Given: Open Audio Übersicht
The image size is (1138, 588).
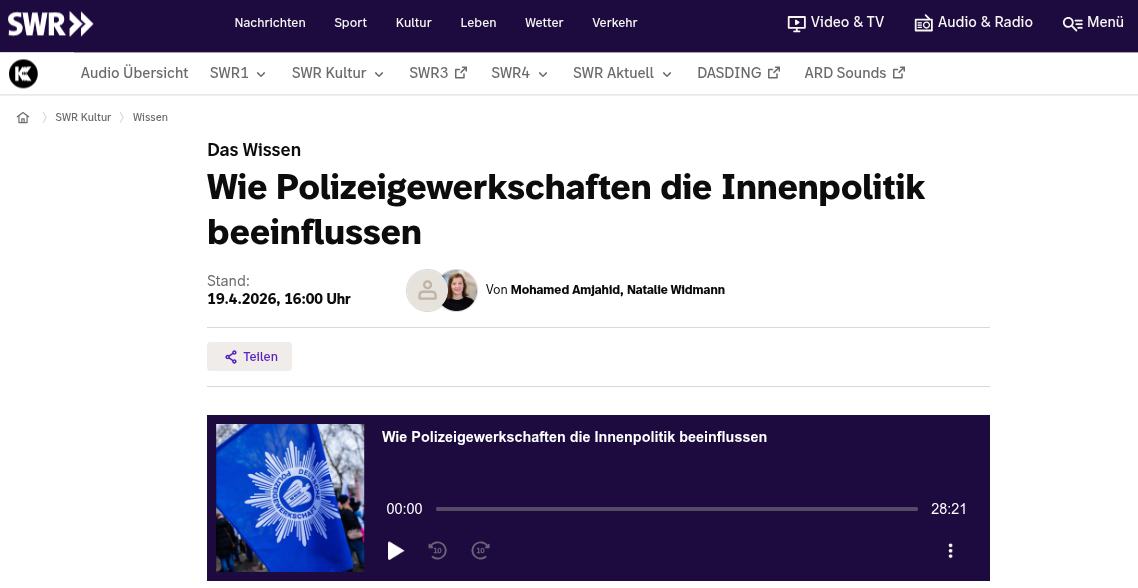Looking at the screenshot, I should [x=134, y=73].
